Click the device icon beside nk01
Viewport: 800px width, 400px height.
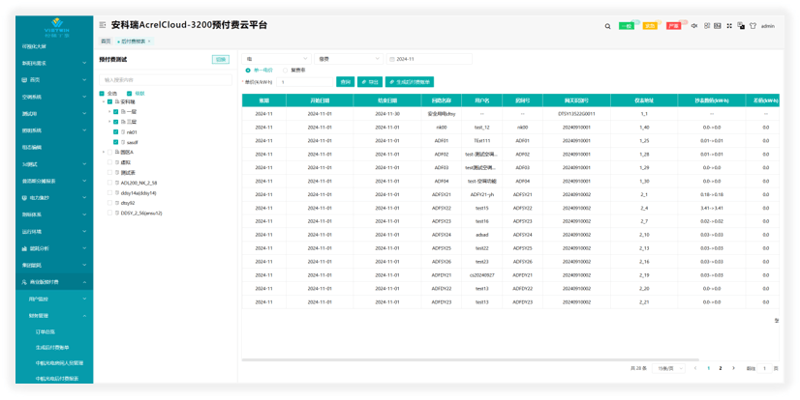[x=123, y=132]
